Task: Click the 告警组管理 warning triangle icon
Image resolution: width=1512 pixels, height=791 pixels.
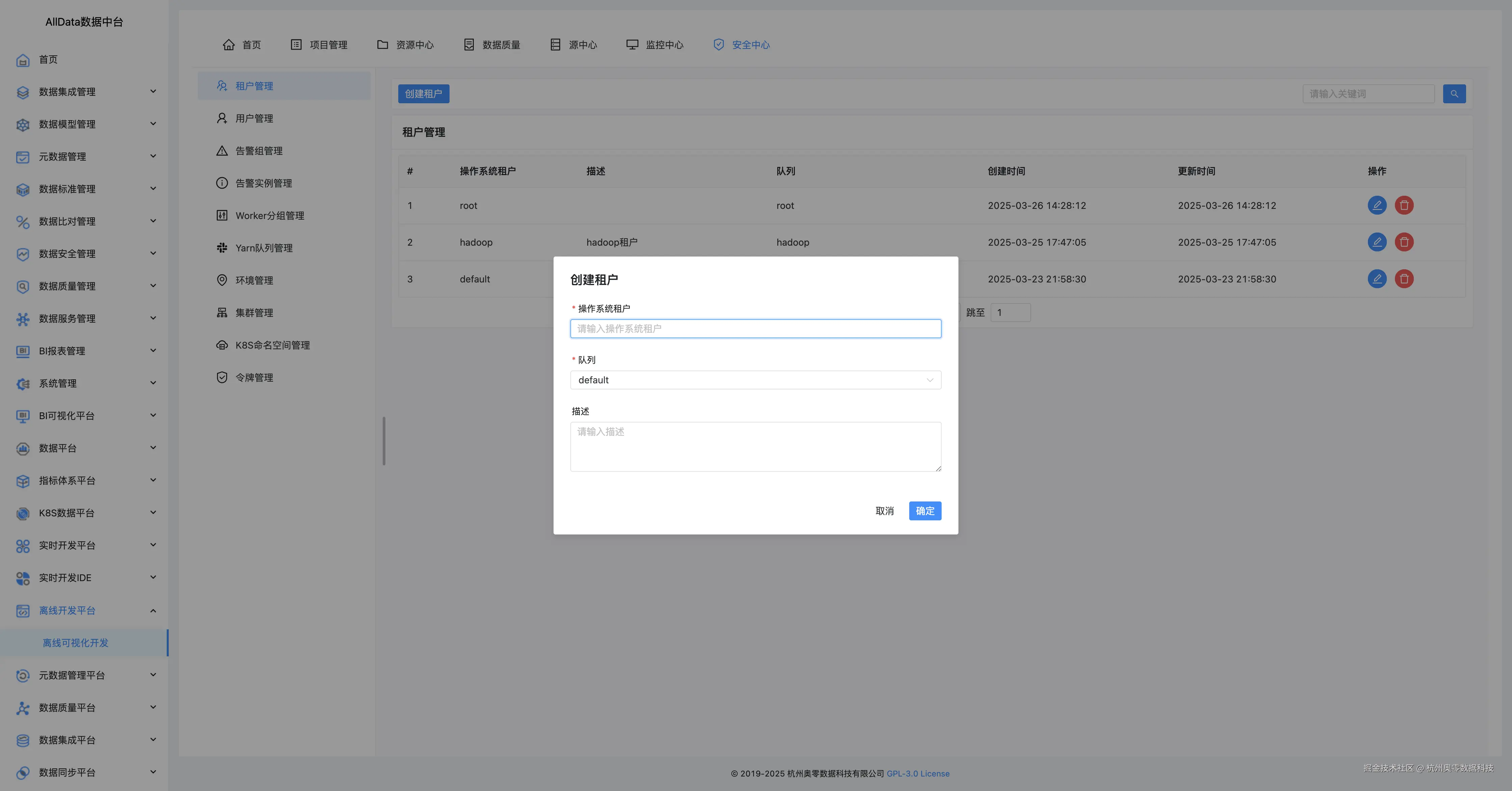Action: coord(222,151)
